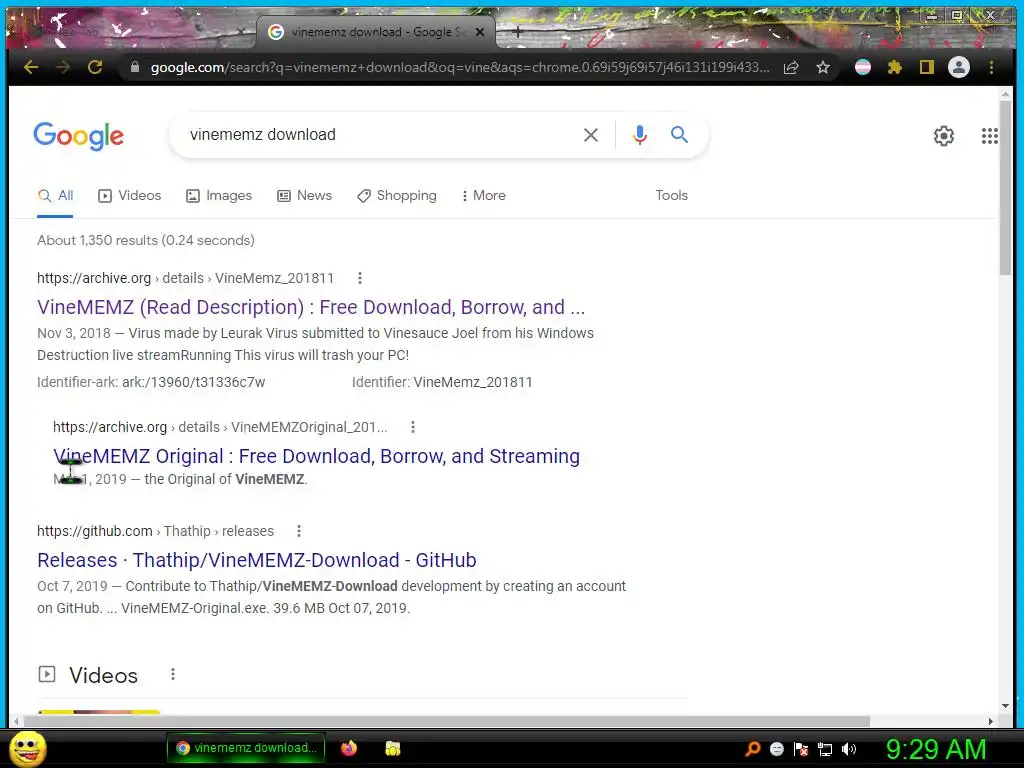Screen dimensions: 1024x768
Task: Click the round white-face tray icon
Action: (x=776, y=749)
